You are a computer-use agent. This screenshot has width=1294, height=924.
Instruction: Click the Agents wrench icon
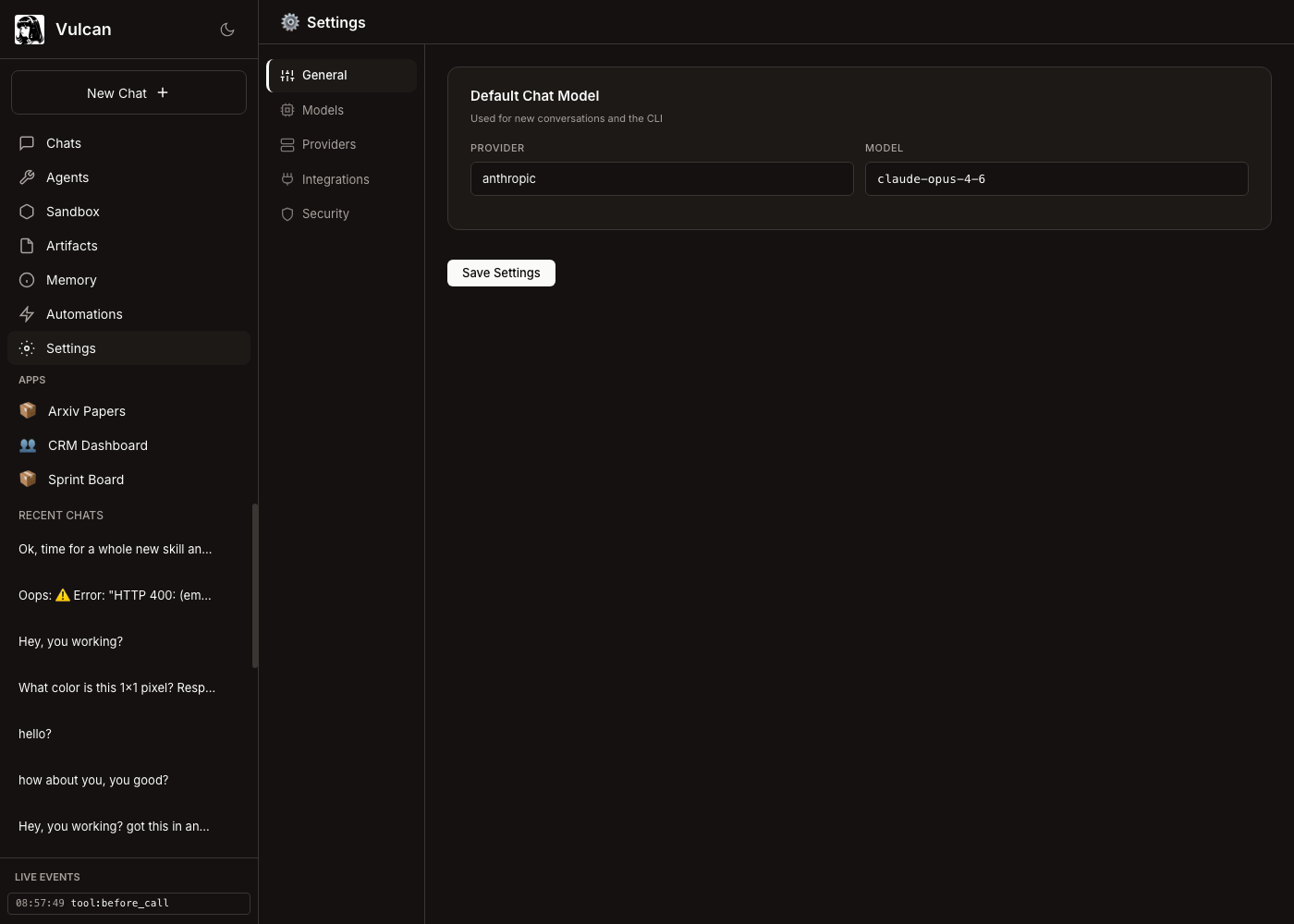point(27,177)
